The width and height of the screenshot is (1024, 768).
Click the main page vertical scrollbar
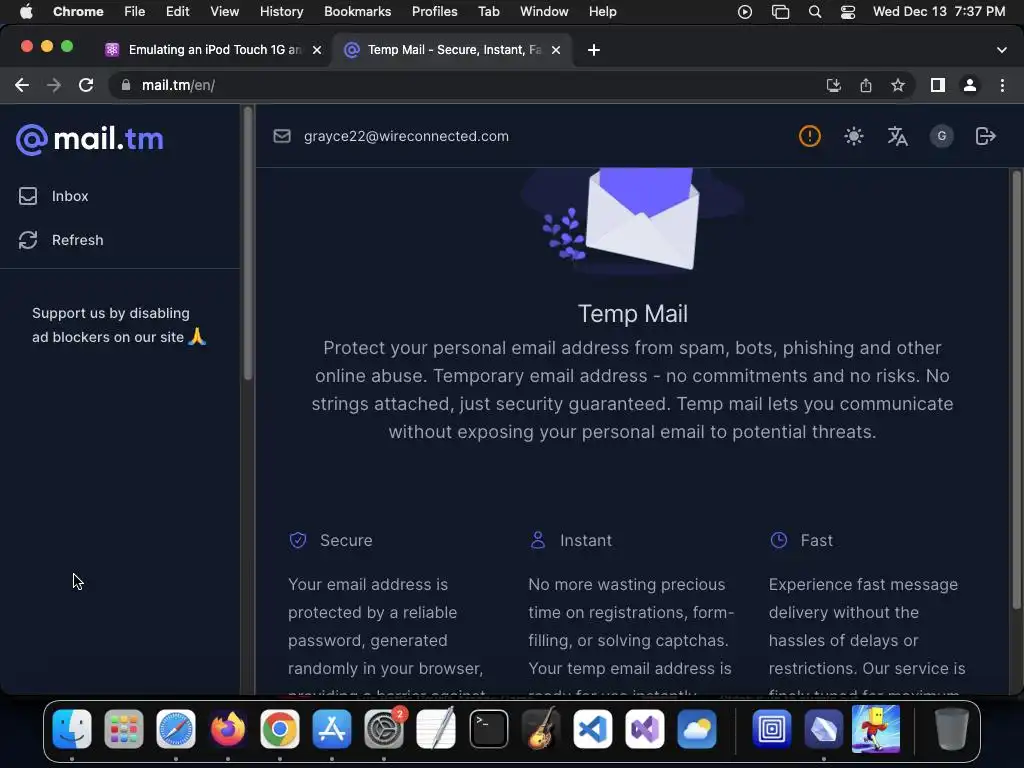[x=1016, y=390]
